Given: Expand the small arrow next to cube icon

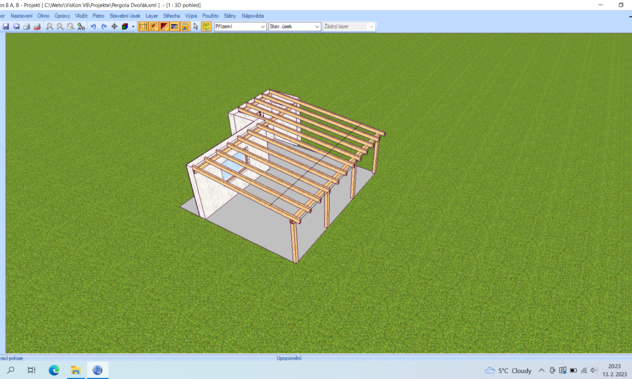Looking at the screenshot, I should (133, 27).
